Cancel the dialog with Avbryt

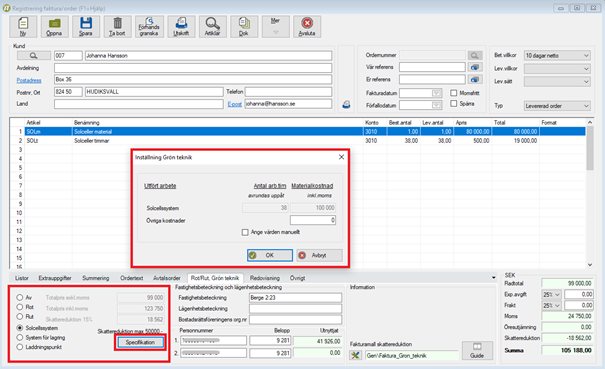coord(319,255)
